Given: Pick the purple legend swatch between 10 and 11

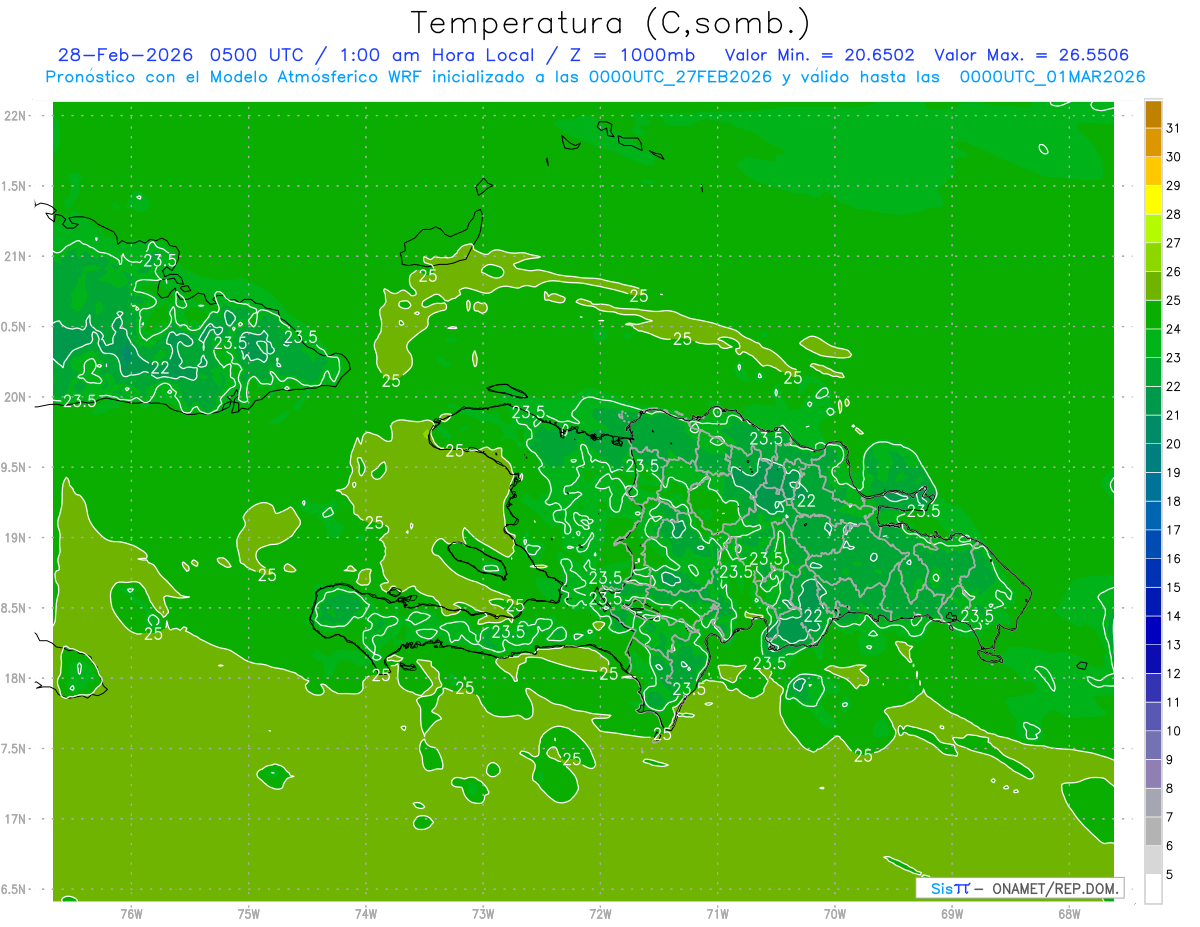Looking at the screenshot, I should coord(1153,717).
